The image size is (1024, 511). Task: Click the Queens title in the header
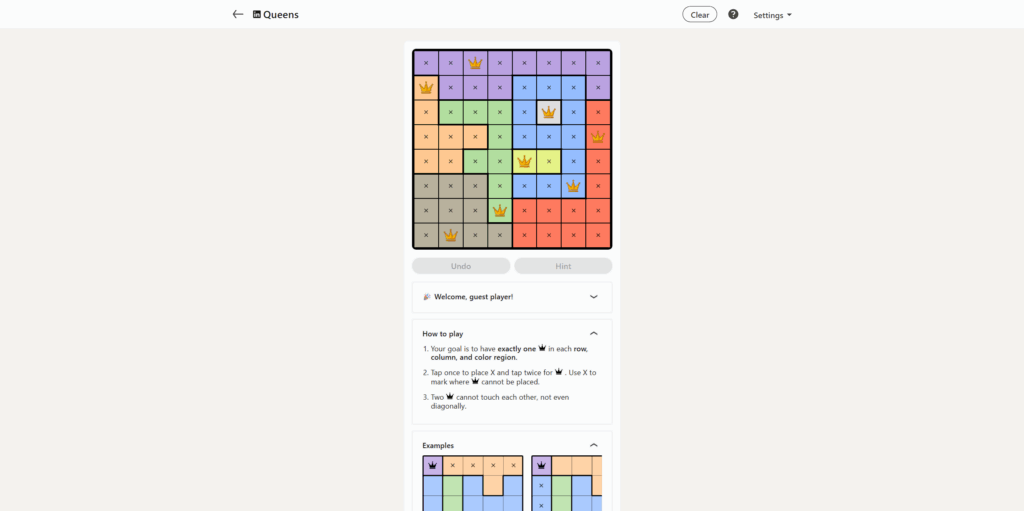click(281, 15)
